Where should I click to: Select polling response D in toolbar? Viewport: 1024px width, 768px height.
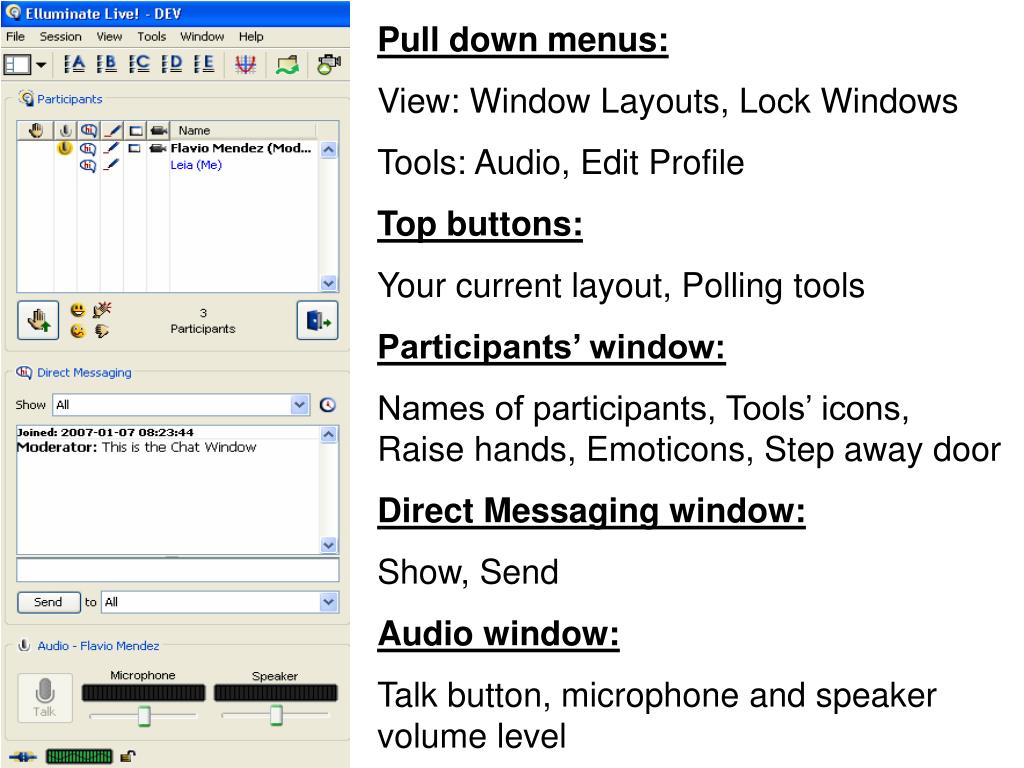[x=172, y=64]
